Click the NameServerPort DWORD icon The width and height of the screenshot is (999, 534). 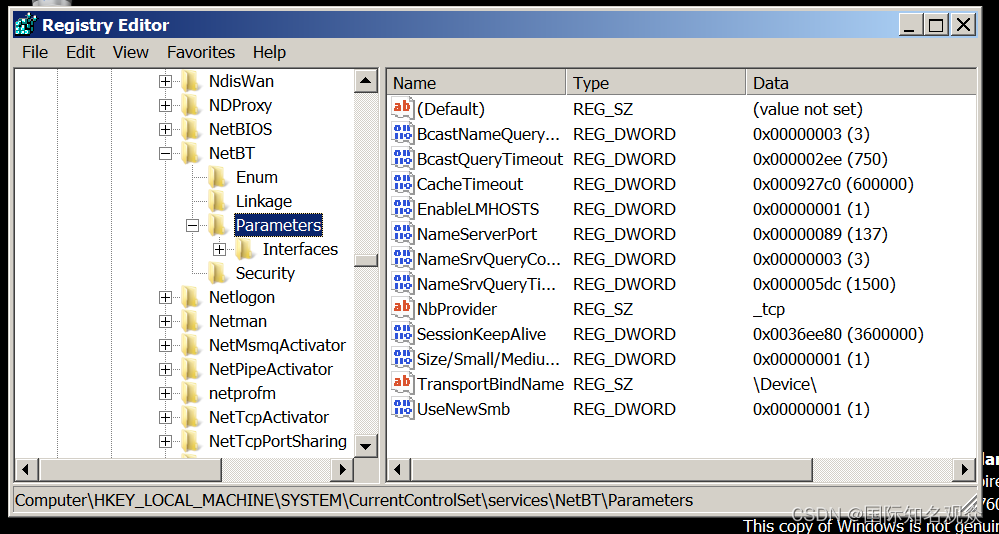tap(402, 234)
